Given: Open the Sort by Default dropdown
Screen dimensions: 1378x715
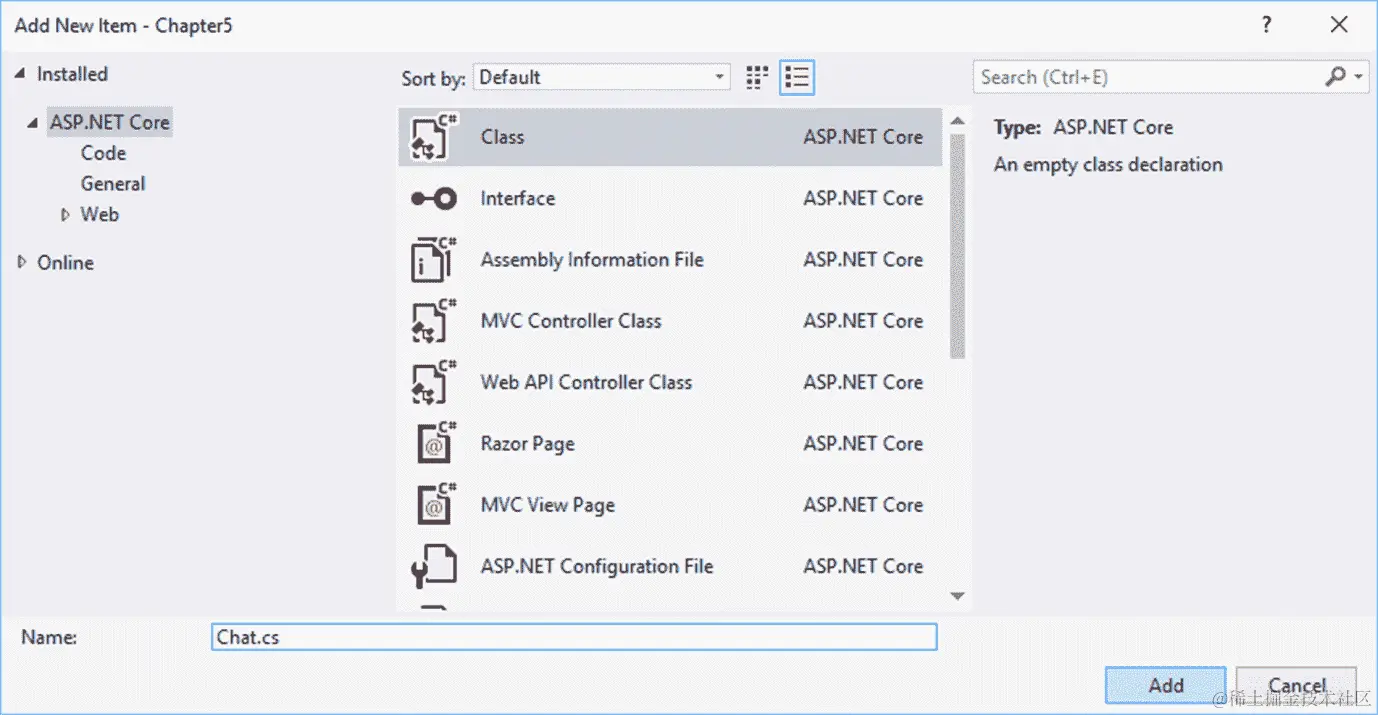Looking at the screenshot, I should pos(603,77).
